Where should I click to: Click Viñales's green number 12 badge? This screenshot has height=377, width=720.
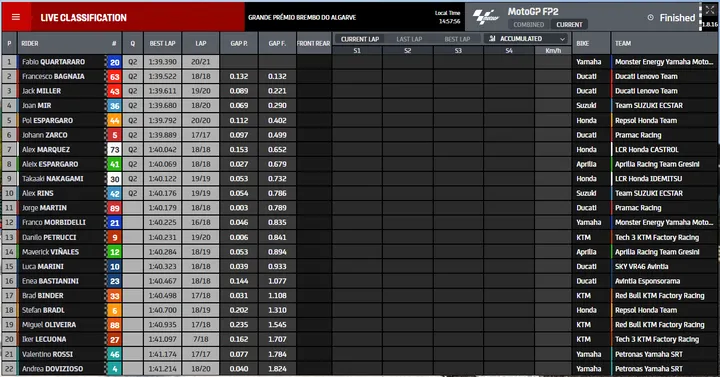pos(114,252)
